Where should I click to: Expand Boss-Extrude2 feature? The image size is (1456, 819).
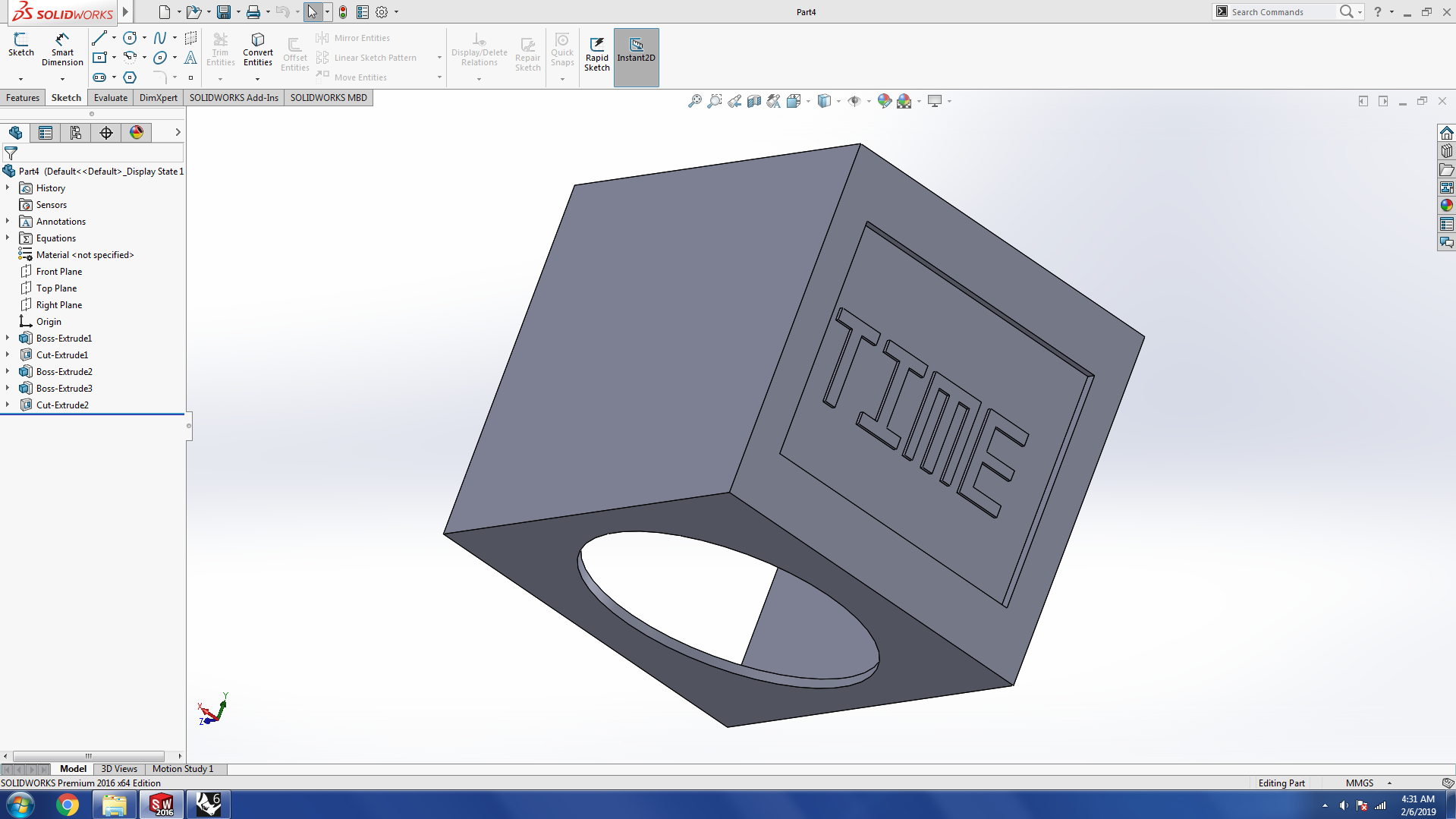[x=8, y=371]
